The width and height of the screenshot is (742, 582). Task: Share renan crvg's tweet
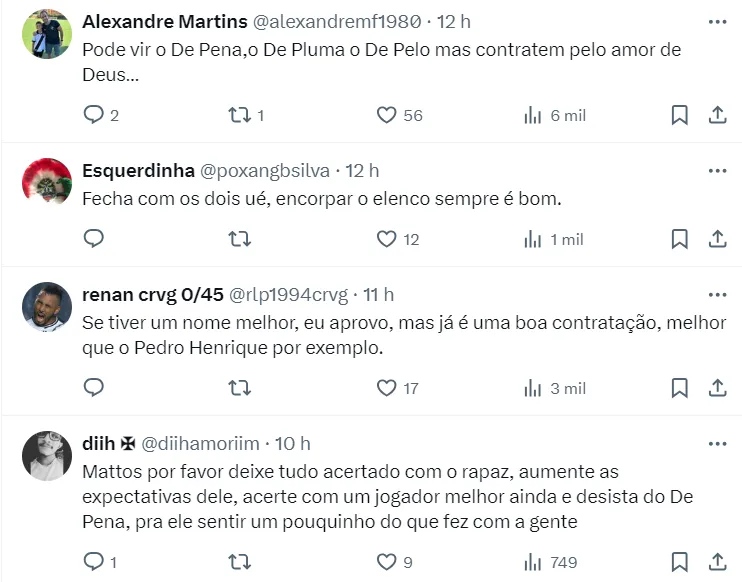(717, 387)
